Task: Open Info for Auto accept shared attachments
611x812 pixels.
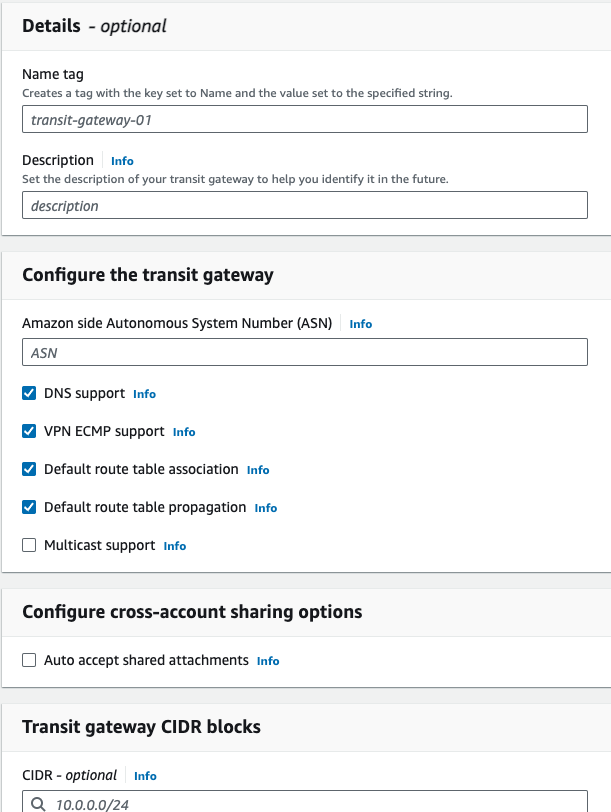Action: pos(268,661)
